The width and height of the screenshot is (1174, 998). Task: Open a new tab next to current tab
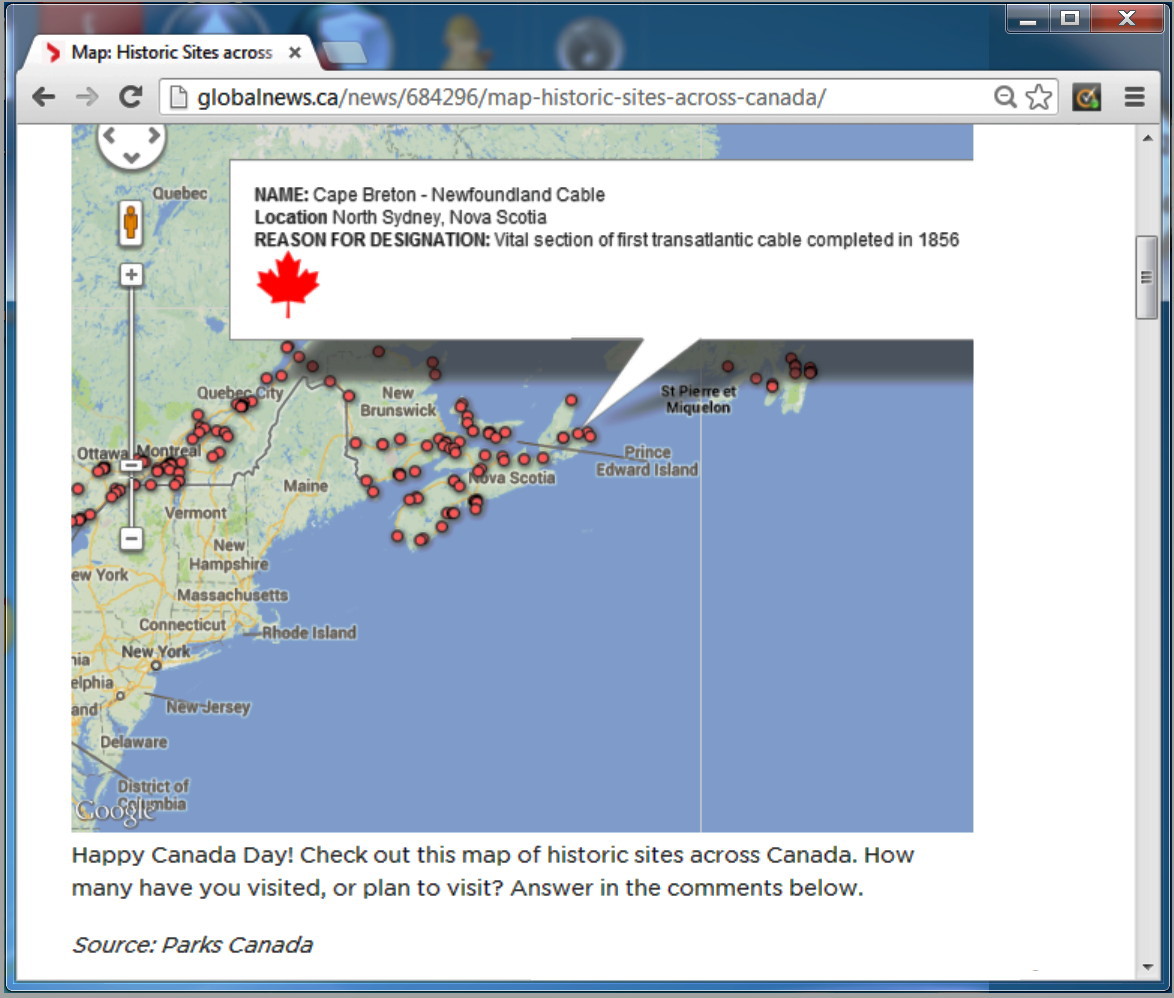(345, 53)
